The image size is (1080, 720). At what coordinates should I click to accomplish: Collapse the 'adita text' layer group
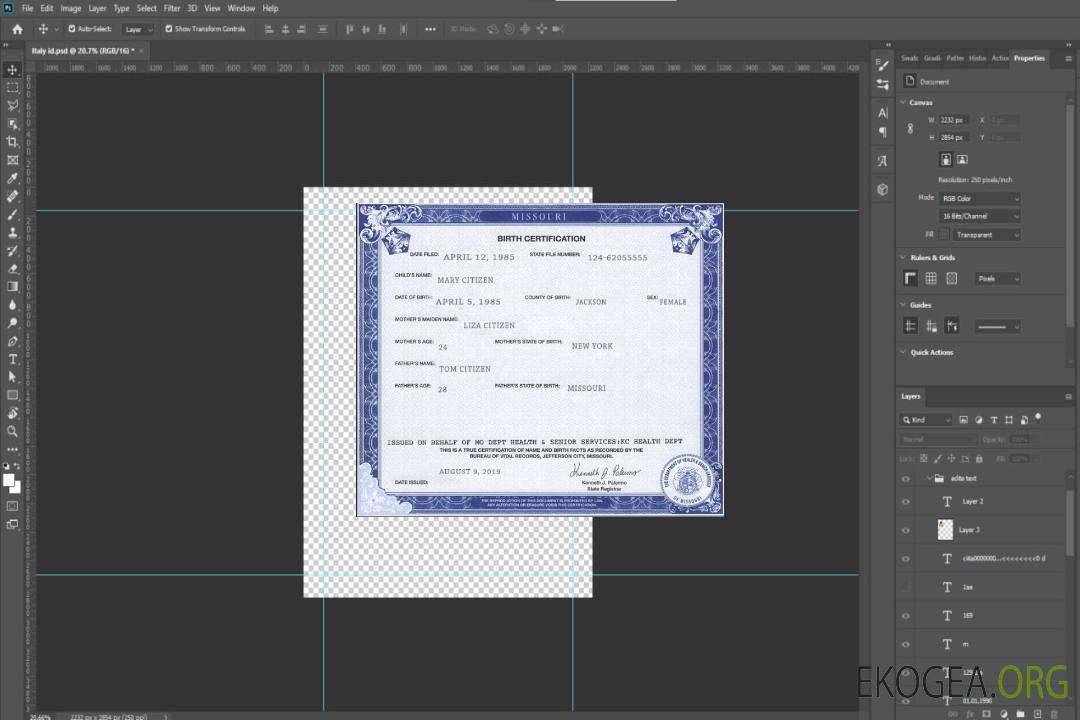(929, 478)
